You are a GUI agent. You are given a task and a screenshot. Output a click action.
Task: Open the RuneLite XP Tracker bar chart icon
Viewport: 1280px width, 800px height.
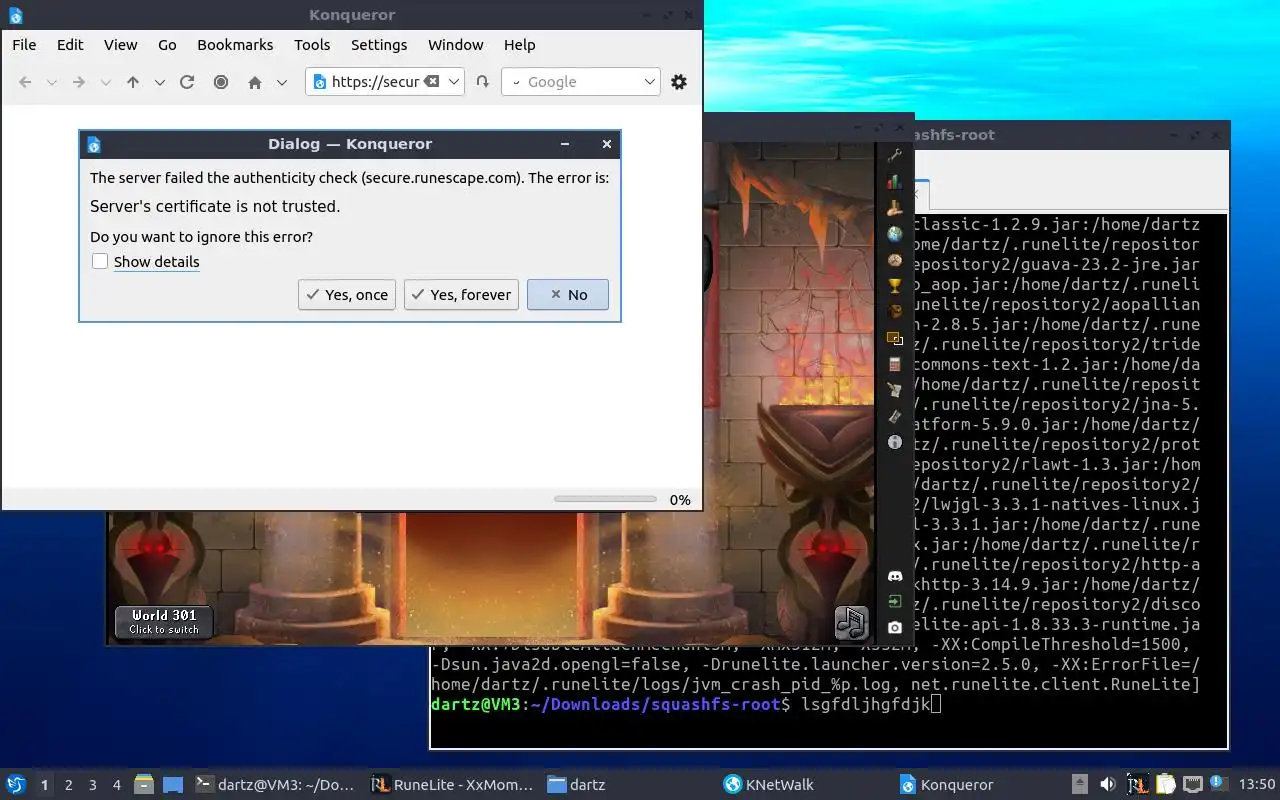(895, 182)
